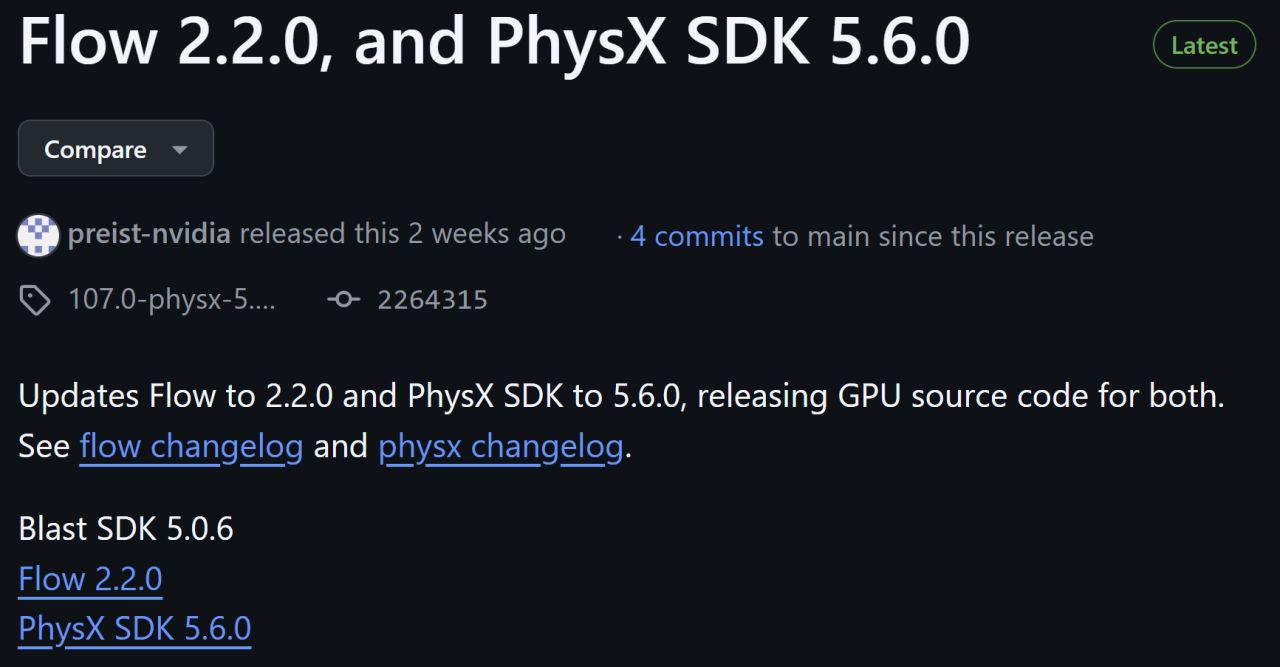Click the green Latest badge
Image resolution: width=1280 pixels, height=667 pixels.
1204,45
